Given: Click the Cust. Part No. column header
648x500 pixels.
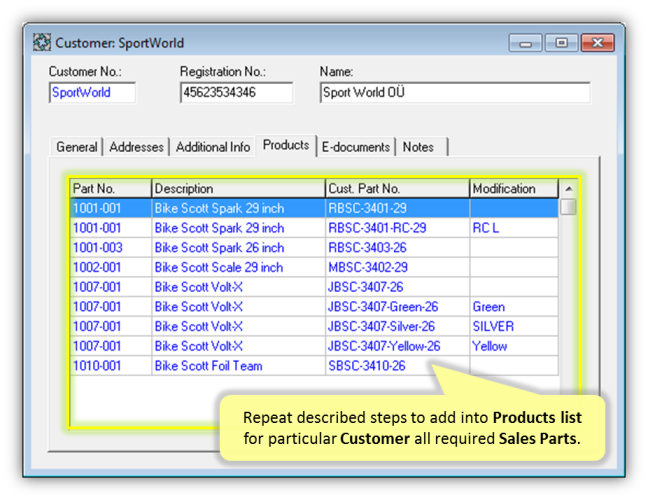Looking at the screenshot, I should click(x=398, y=189).
